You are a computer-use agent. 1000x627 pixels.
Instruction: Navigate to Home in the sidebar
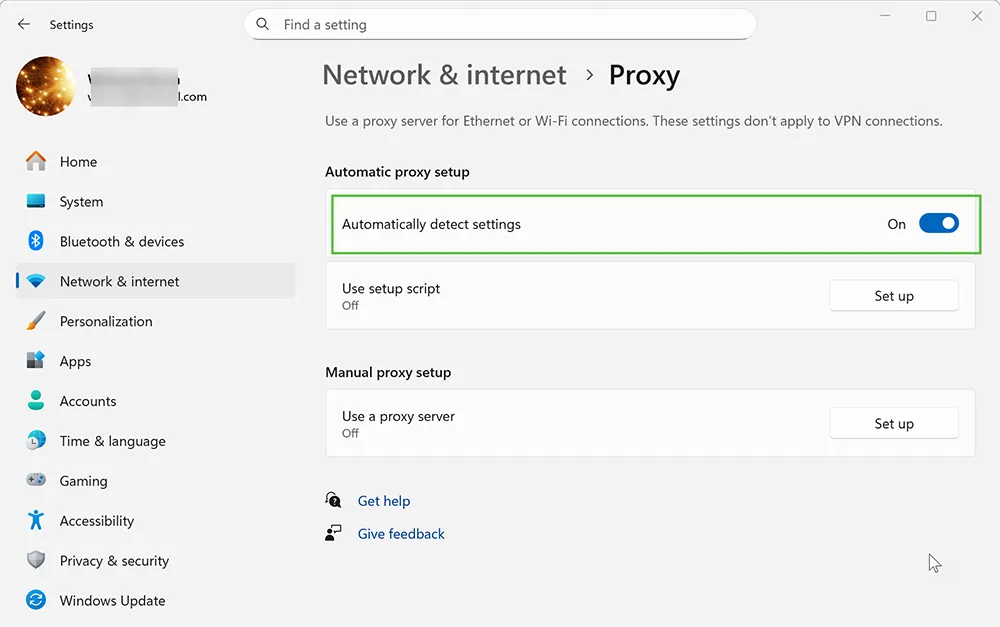click(x=79, y=161)
